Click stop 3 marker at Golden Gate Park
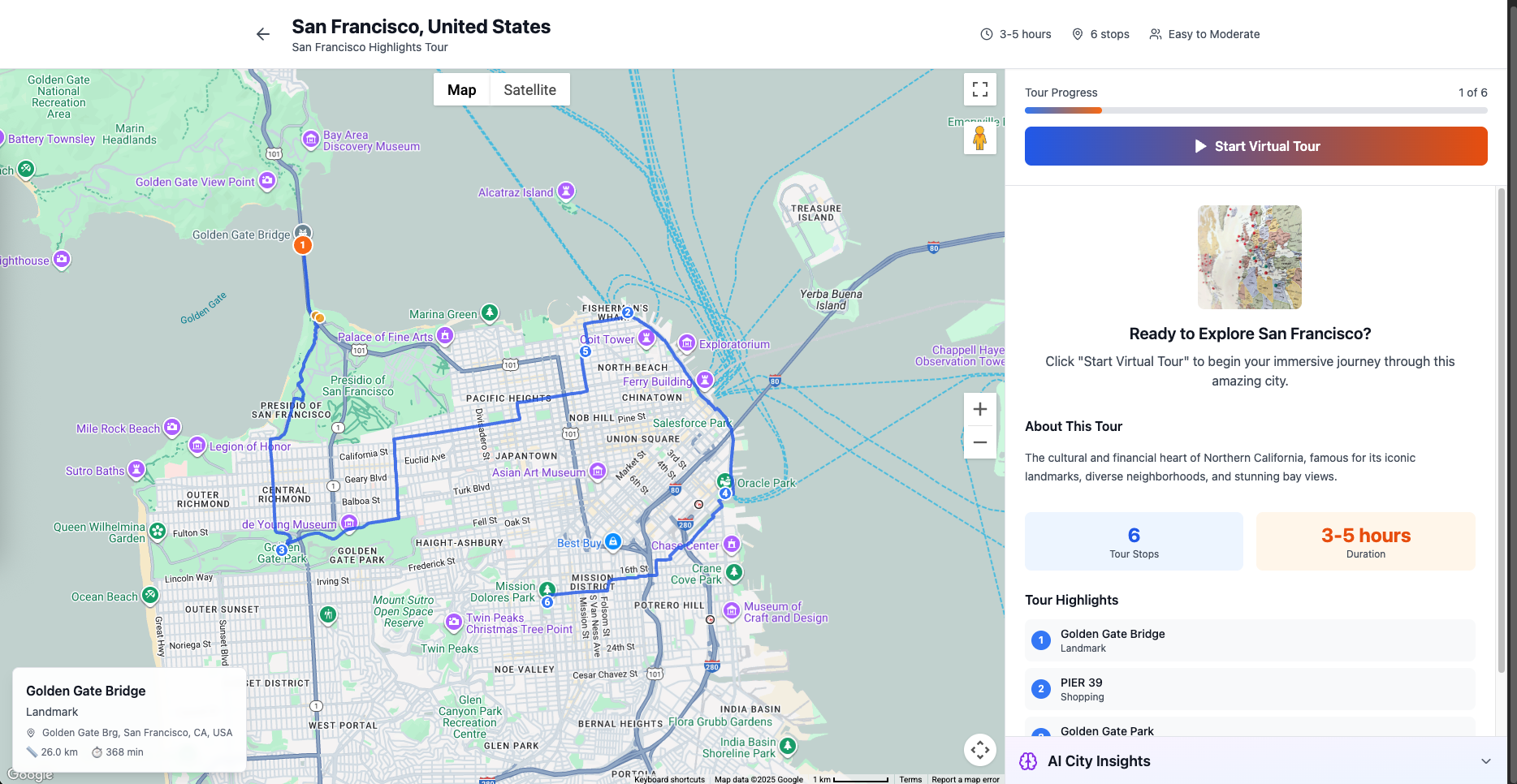Image resolution: width=1517 pixels, height=784 pixels. tap(282, 550)
